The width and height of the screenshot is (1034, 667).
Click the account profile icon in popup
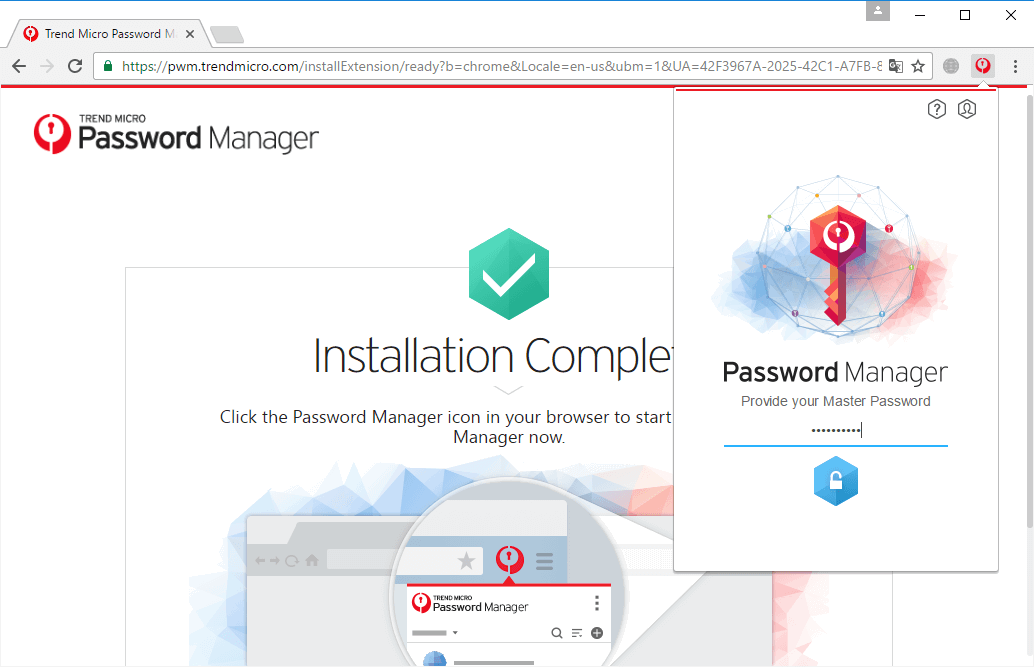(967, 109)
